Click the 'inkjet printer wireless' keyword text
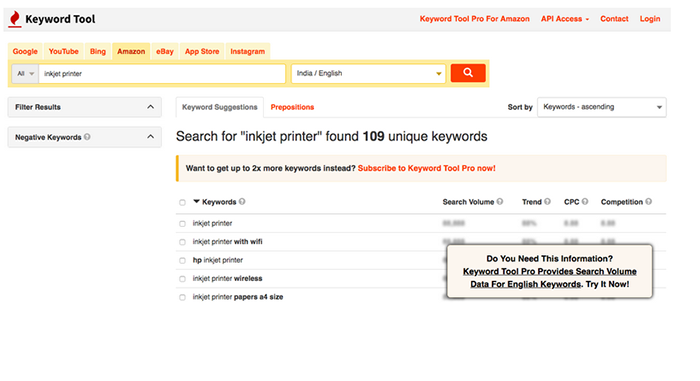Screen dimensions: 700x381 pos(227,278)
